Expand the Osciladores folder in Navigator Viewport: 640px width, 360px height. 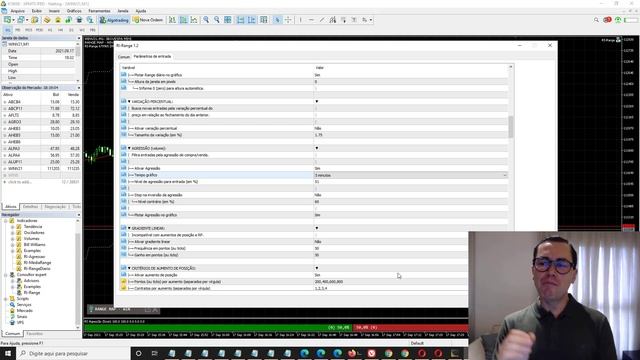[x=12, y=233]
